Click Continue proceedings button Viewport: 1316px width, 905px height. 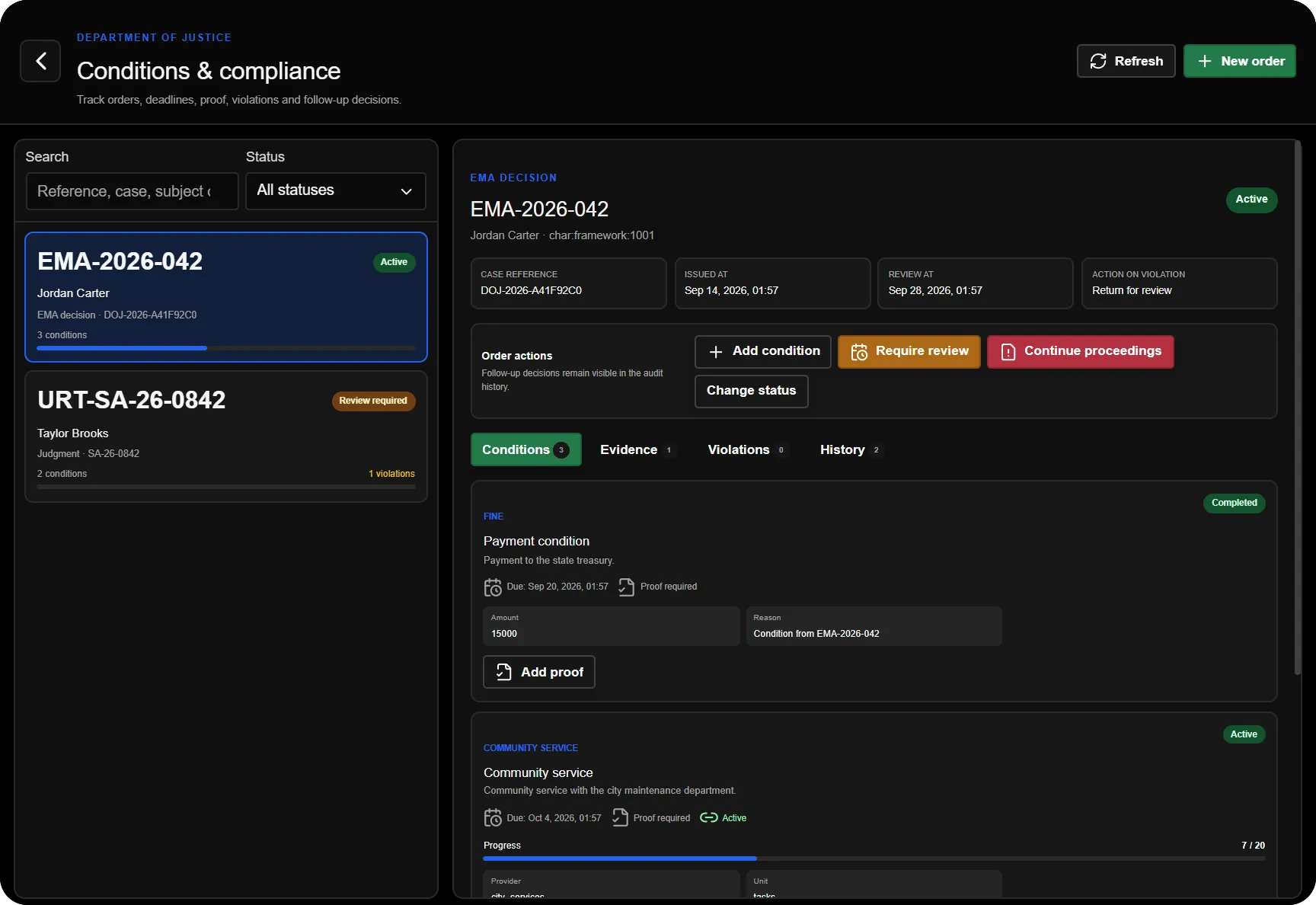pos(1081,351)
